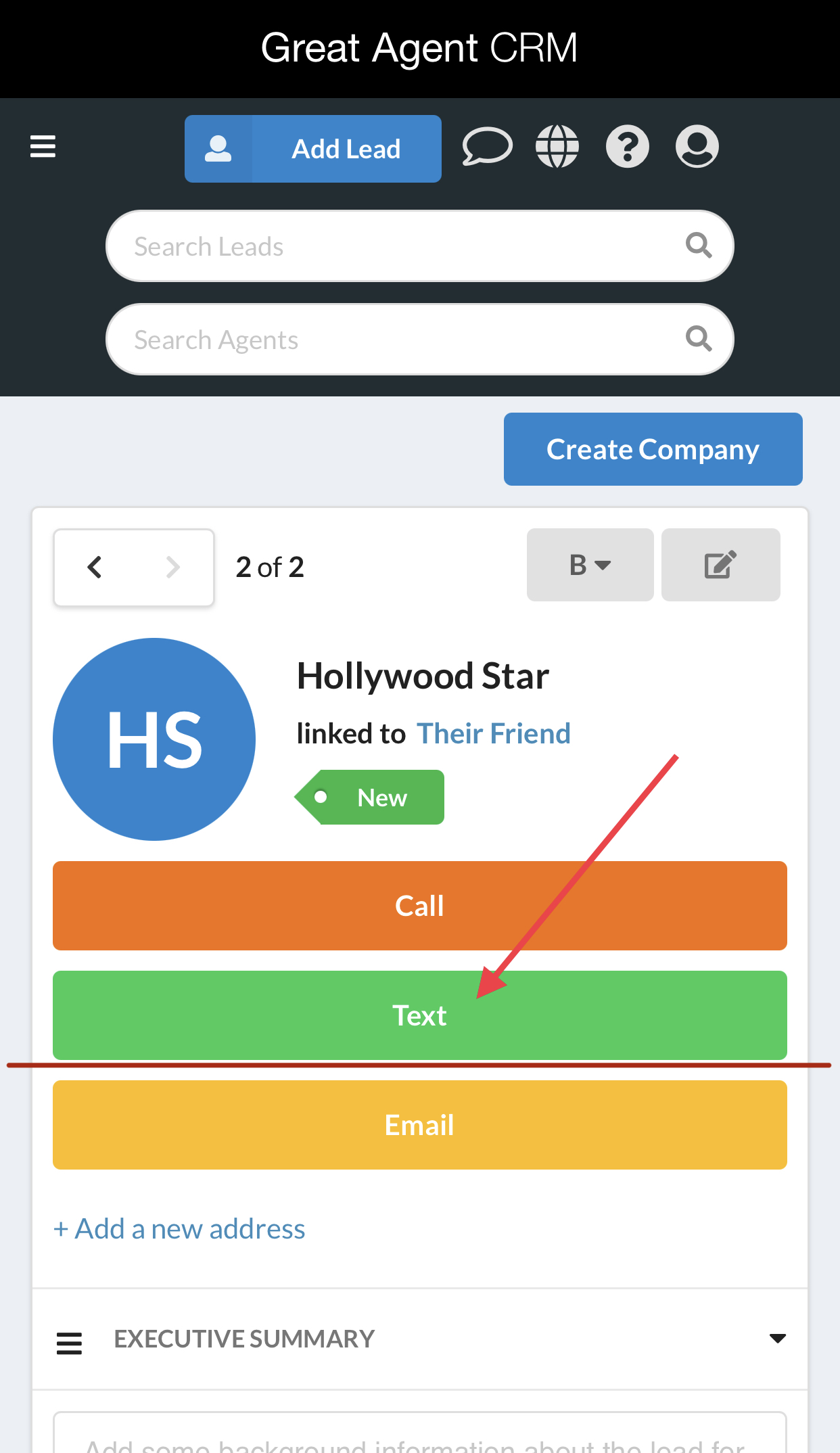Click Add a new address link
840x1453 pixels.
click(179, 1228)
